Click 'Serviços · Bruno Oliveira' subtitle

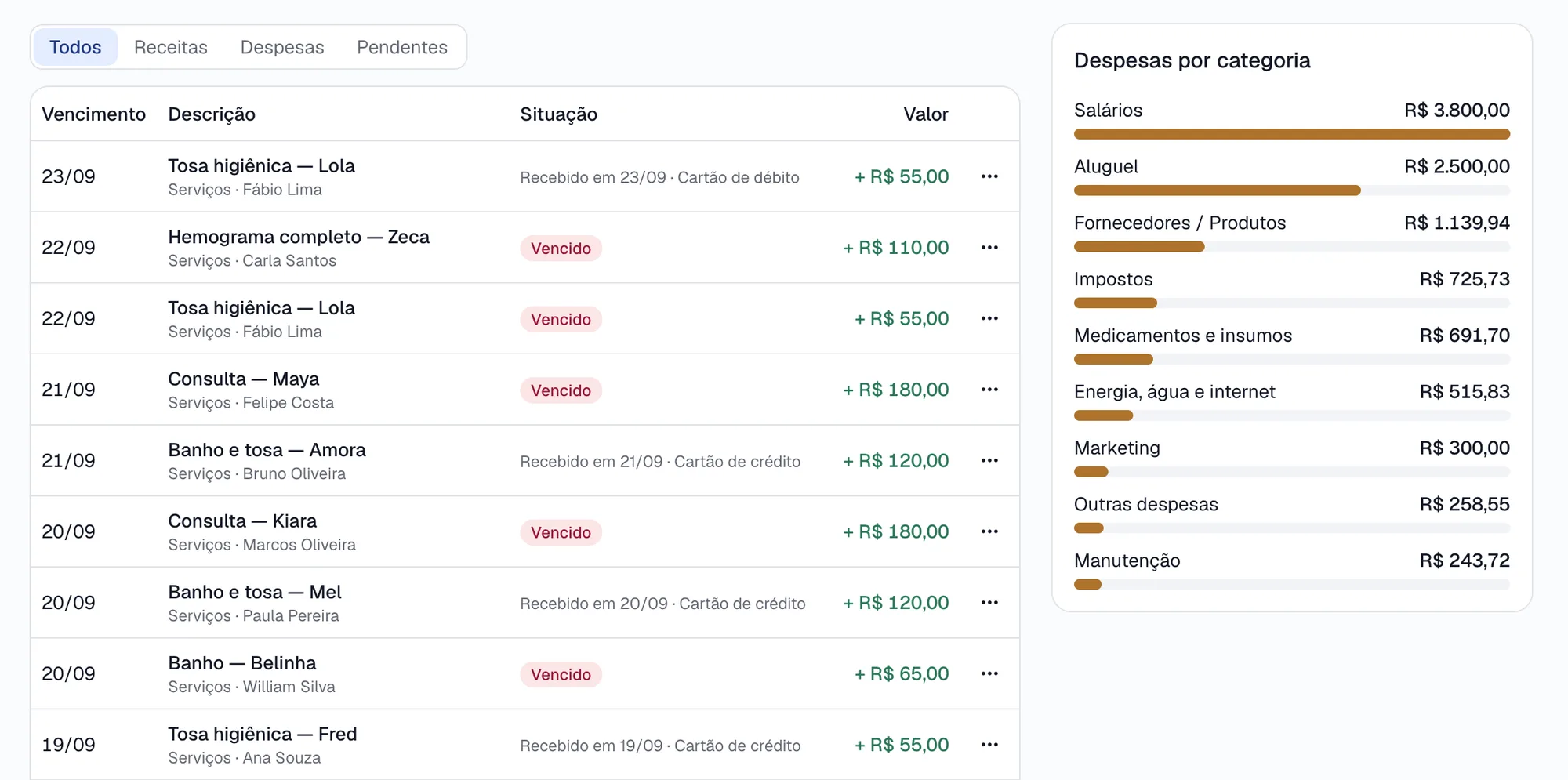tap(257, 474)
